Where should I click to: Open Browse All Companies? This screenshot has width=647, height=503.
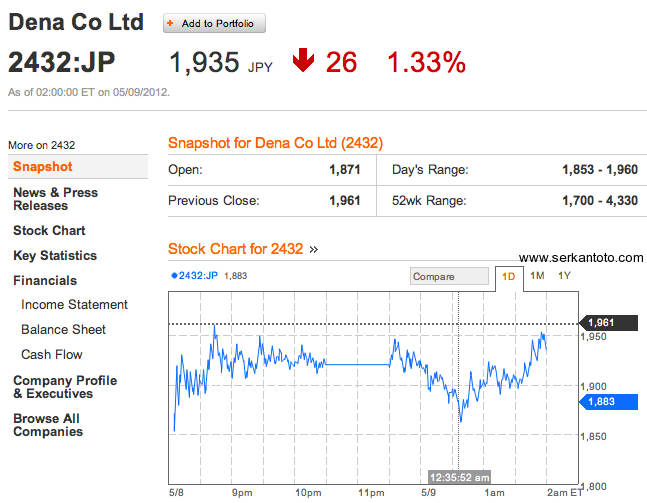pyautogui.click(x=48, y=425)
